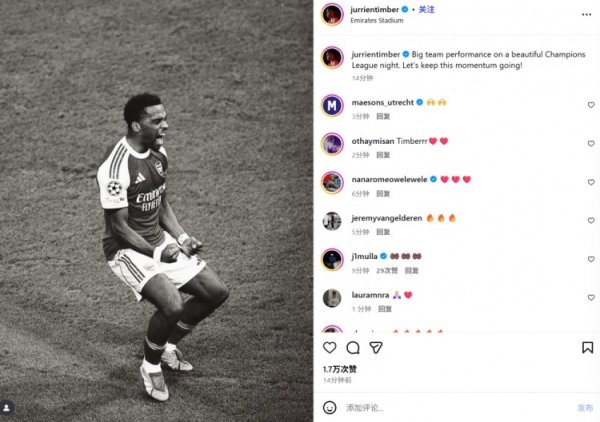Follow jurrientimber with 关注 button

click(426, 9)
